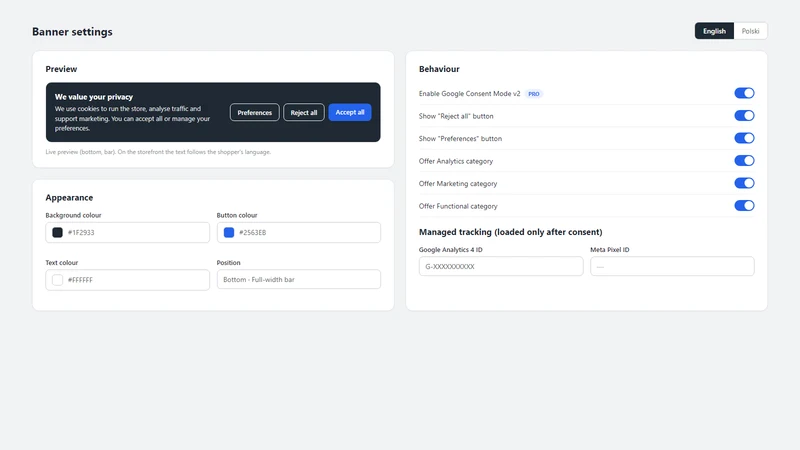Screen dimensions: 800x450
Task: Click Background colour hex field #1F2933
Action: [128, 233]
